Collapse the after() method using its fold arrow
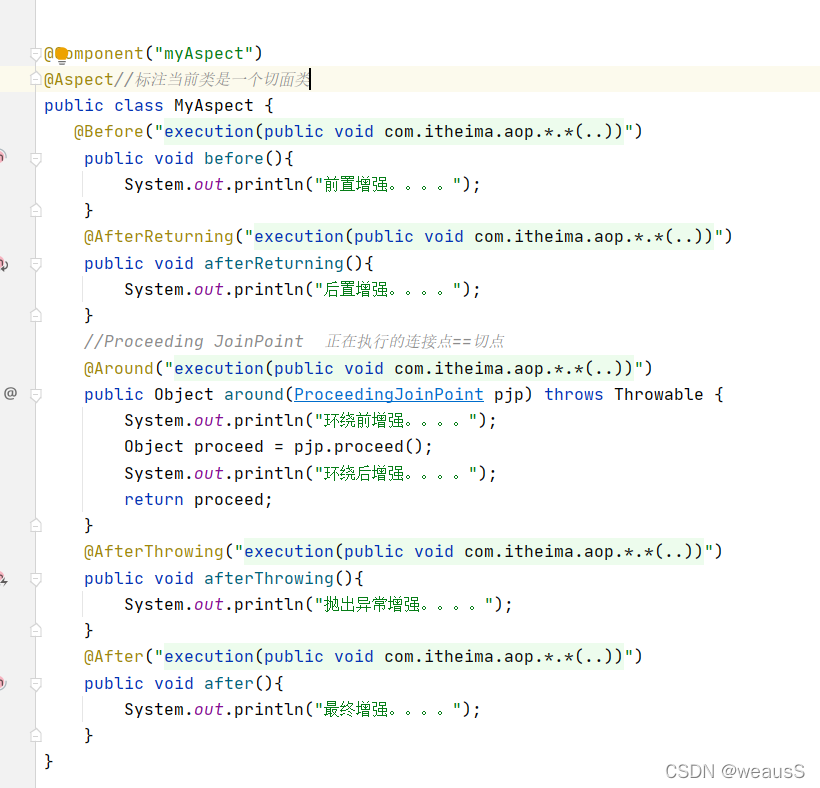 (36, 684)
